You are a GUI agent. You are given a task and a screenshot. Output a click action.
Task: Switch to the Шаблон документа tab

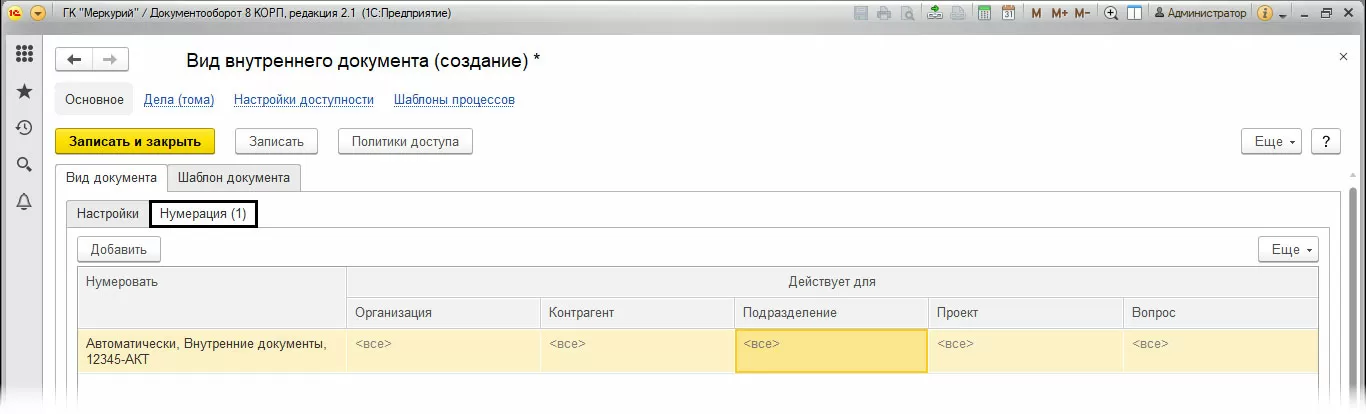(234, 177)
